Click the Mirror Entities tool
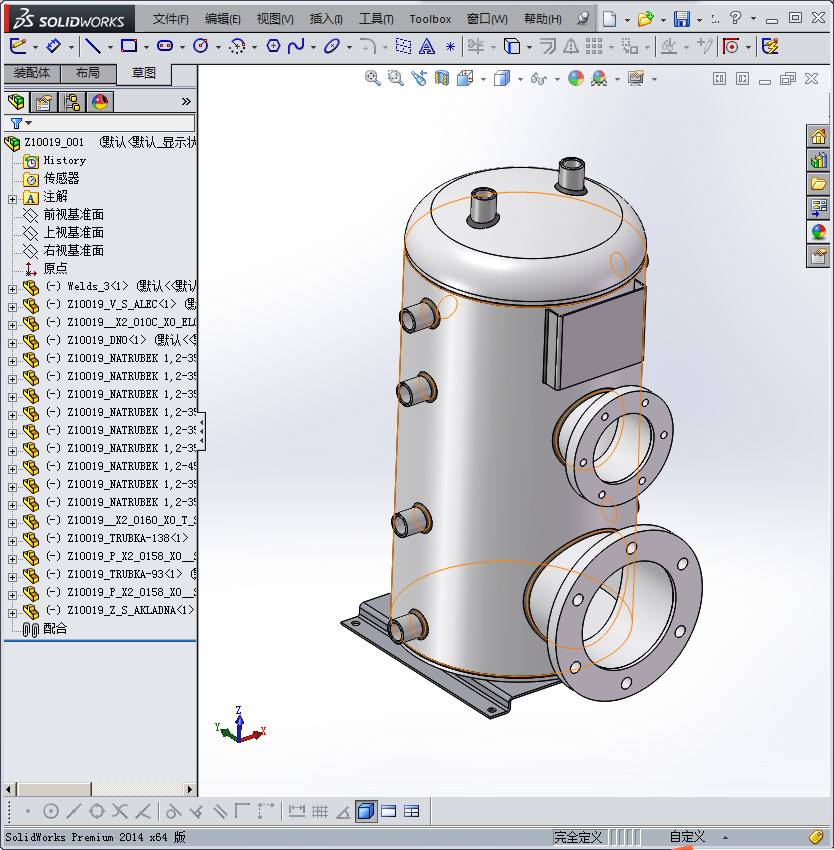Screen dimensions: 834x850 click(x=570, y=47)
